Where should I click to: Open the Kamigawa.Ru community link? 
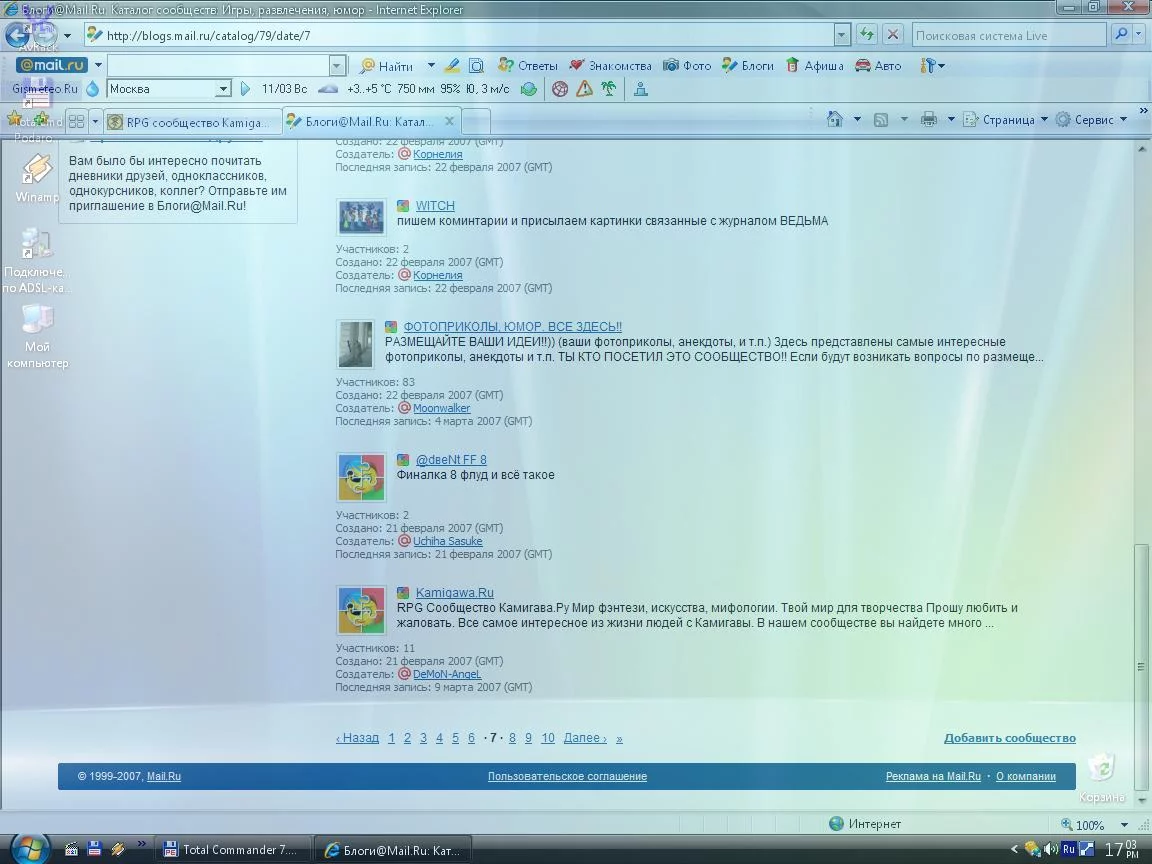(x=455, y=593)
